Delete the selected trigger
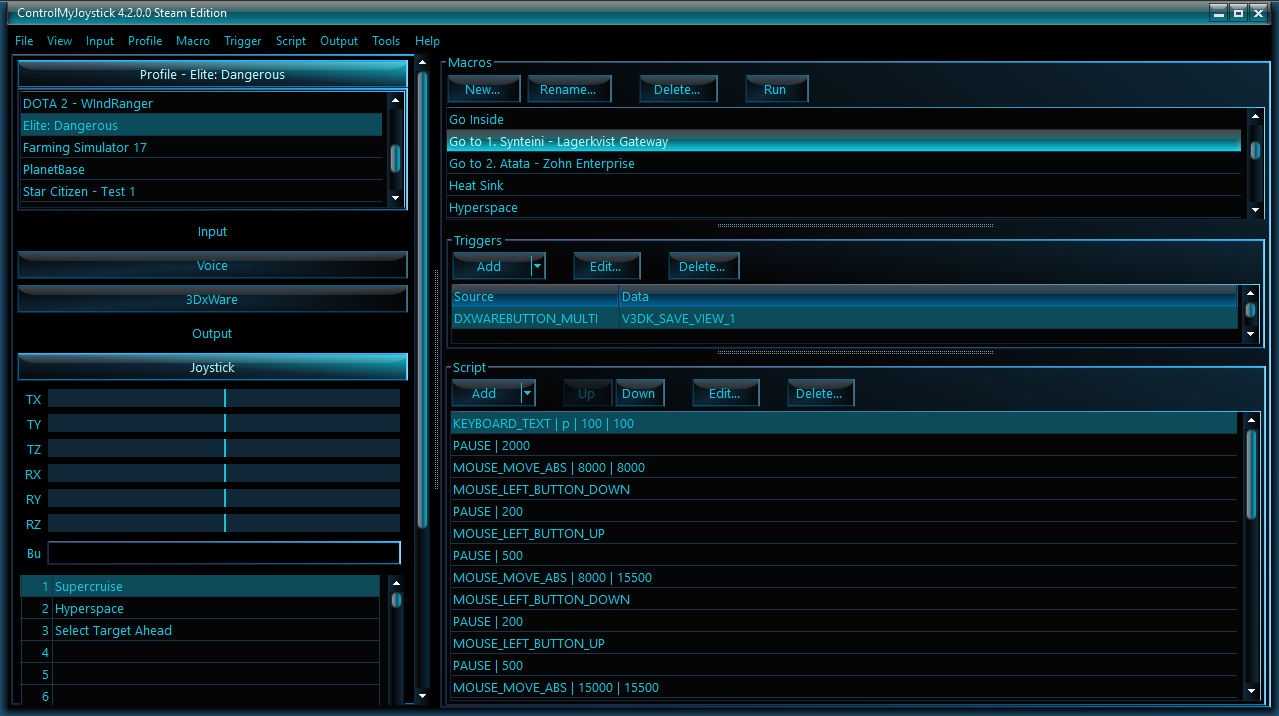Screen dimensions: 1279x716 pyautogui.click(x=702, y=266)
